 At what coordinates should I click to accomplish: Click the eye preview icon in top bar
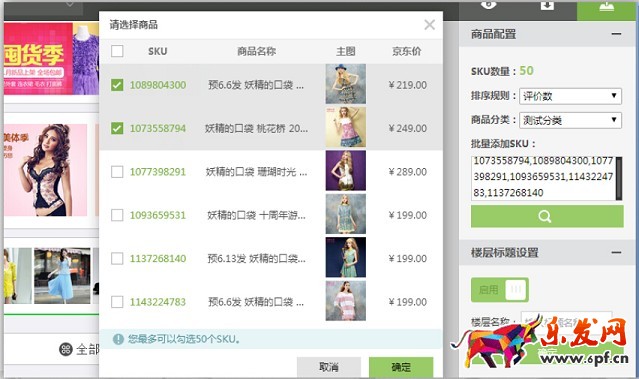[488, 5]
